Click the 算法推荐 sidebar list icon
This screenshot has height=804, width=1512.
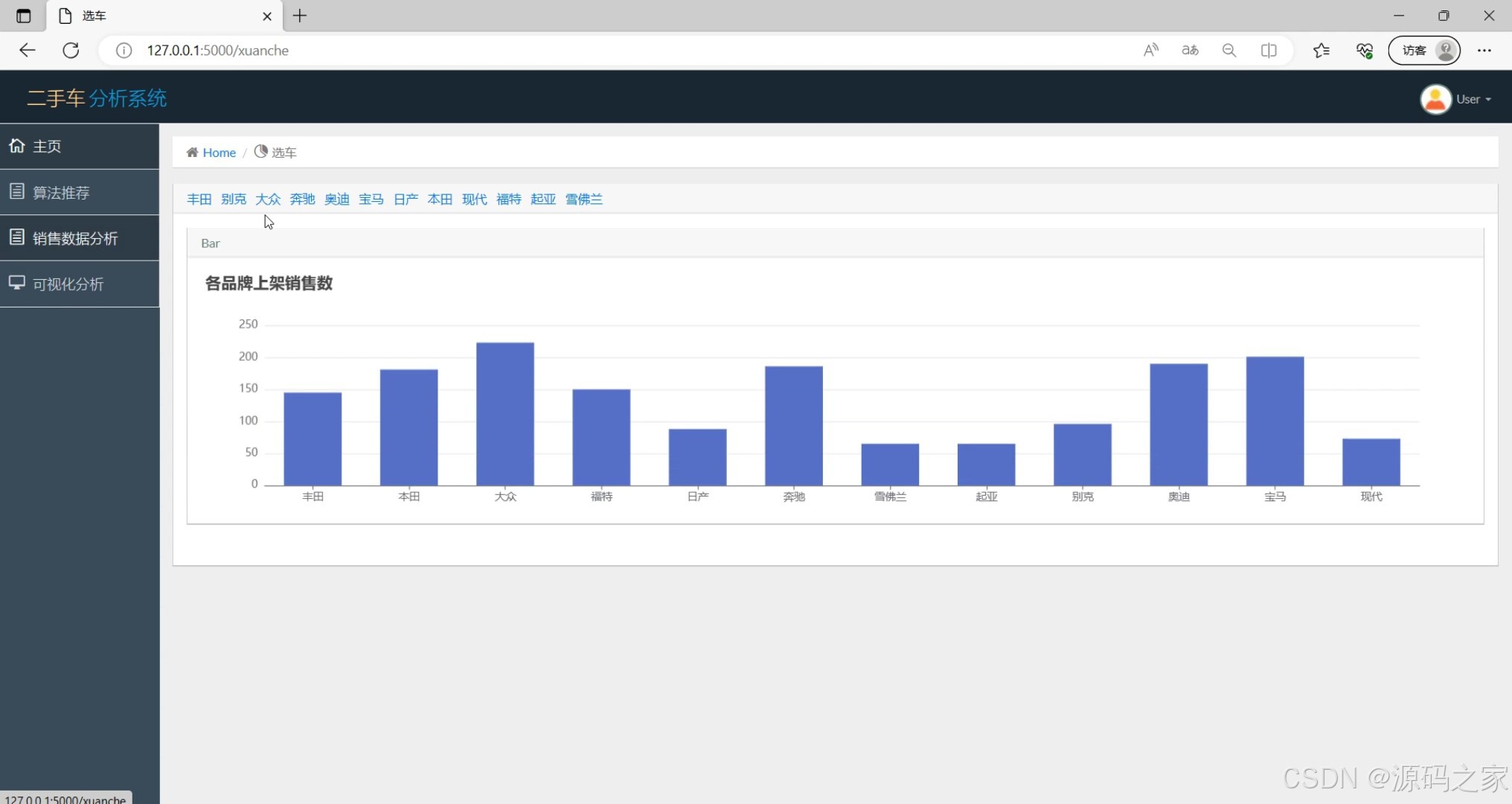16,192
